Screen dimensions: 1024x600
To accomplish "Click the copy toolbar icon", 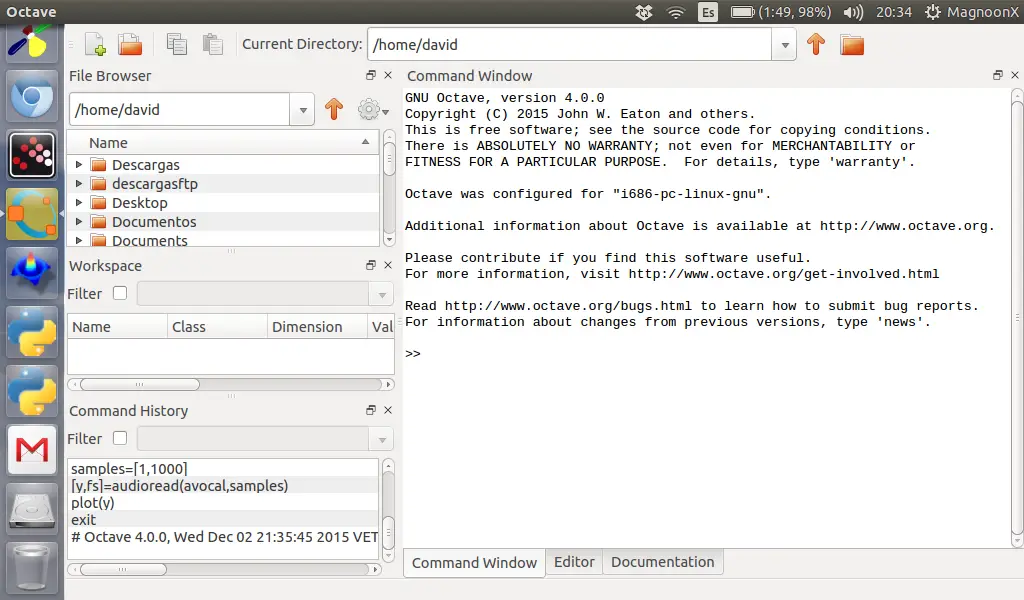I will tap(176, 44).
